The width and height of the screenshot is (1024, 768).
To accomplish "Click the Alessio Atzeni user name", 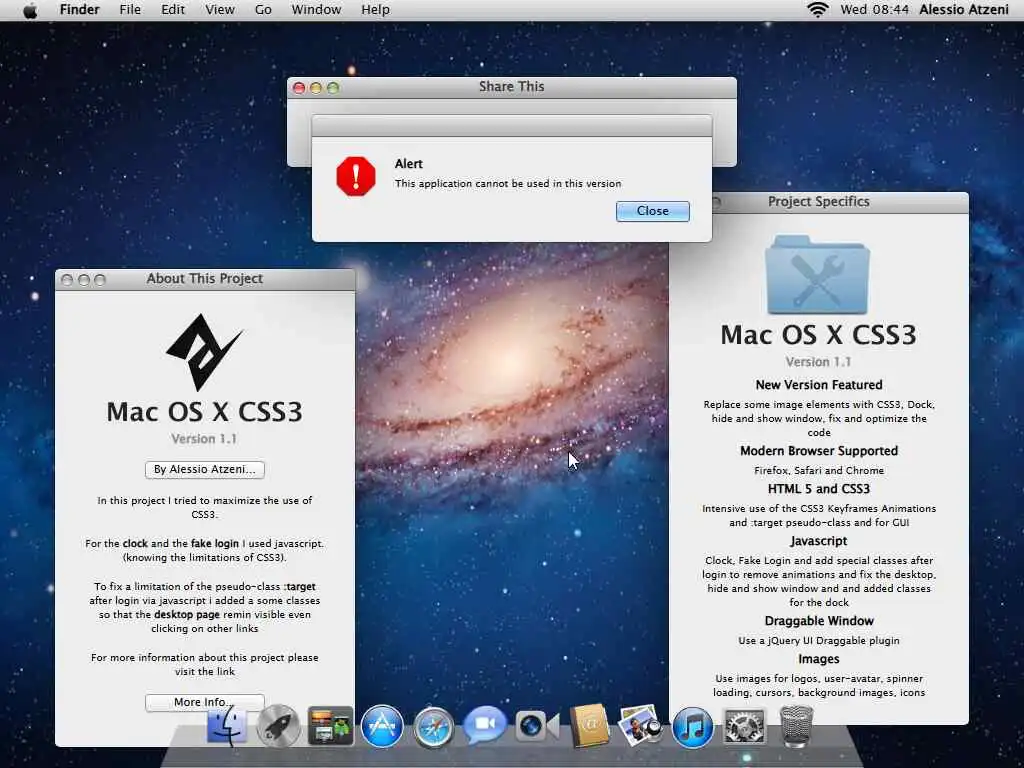I will tap(964, 10).
